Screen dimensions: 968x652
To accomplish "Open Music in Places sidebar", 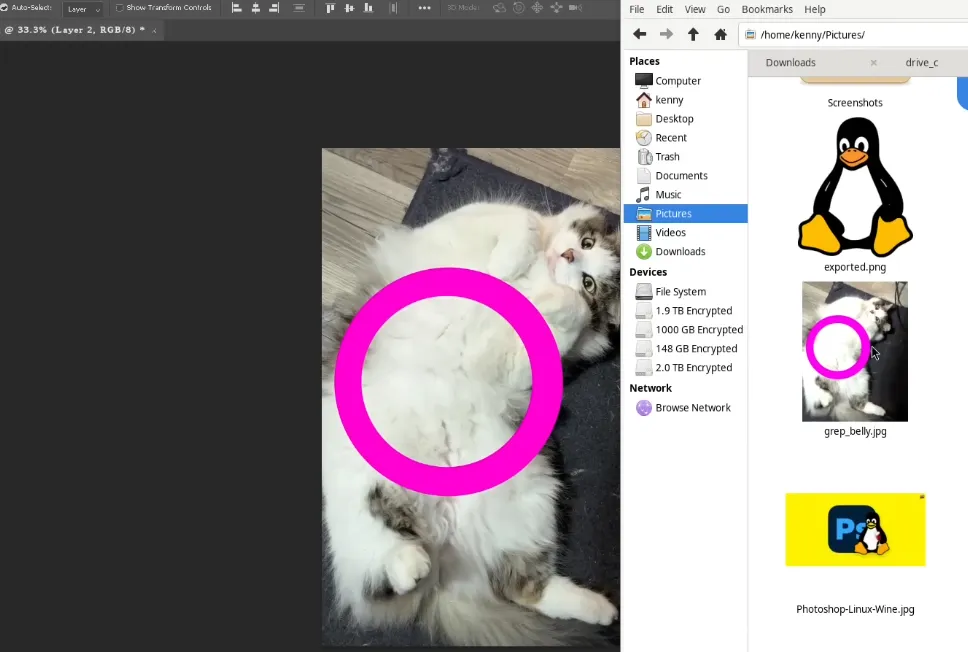I will [685, 194].
